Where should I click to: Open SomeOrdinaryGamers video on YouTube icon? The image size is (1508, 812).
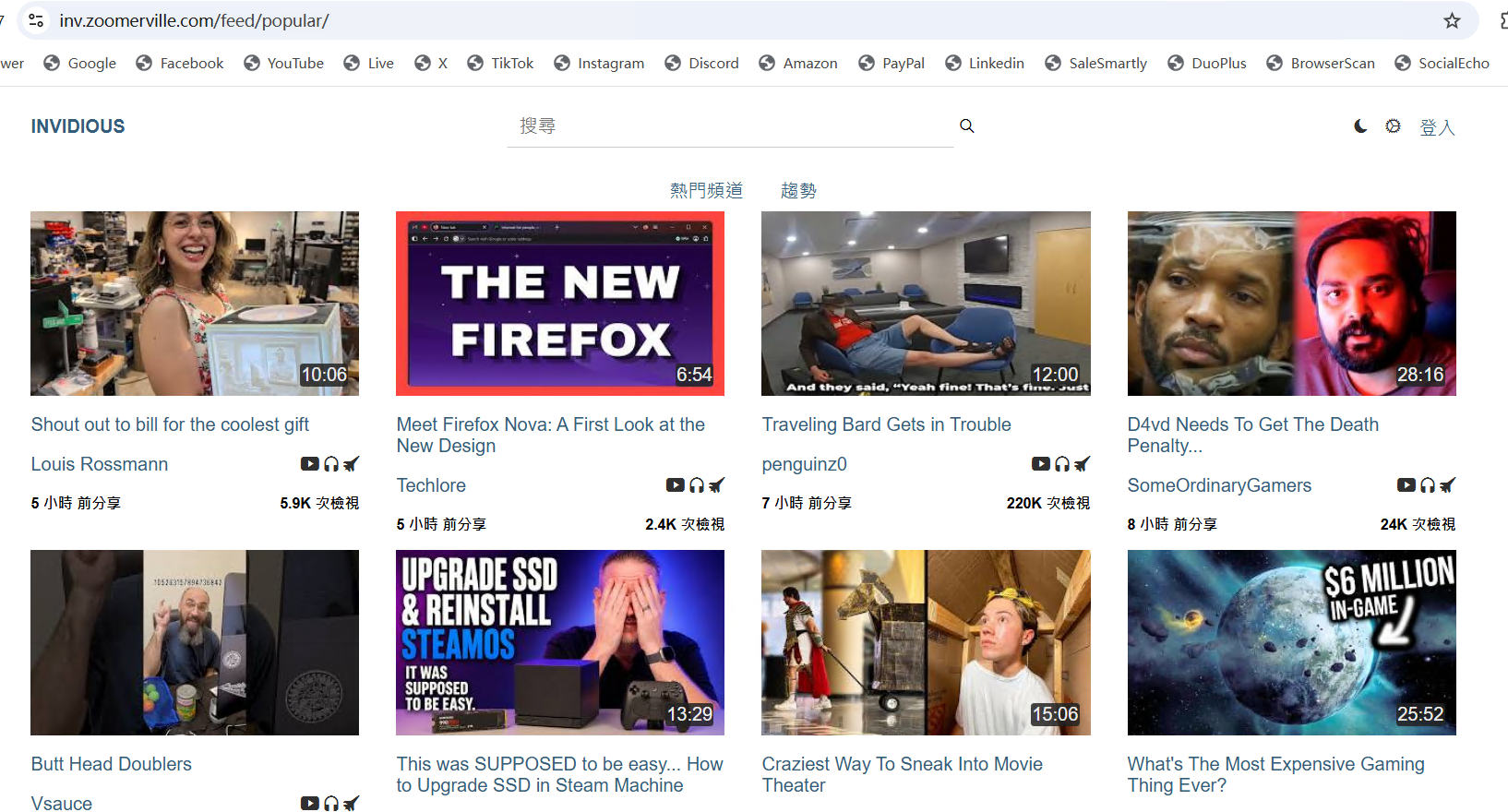pyautogui.click(x=1406, y=485)
